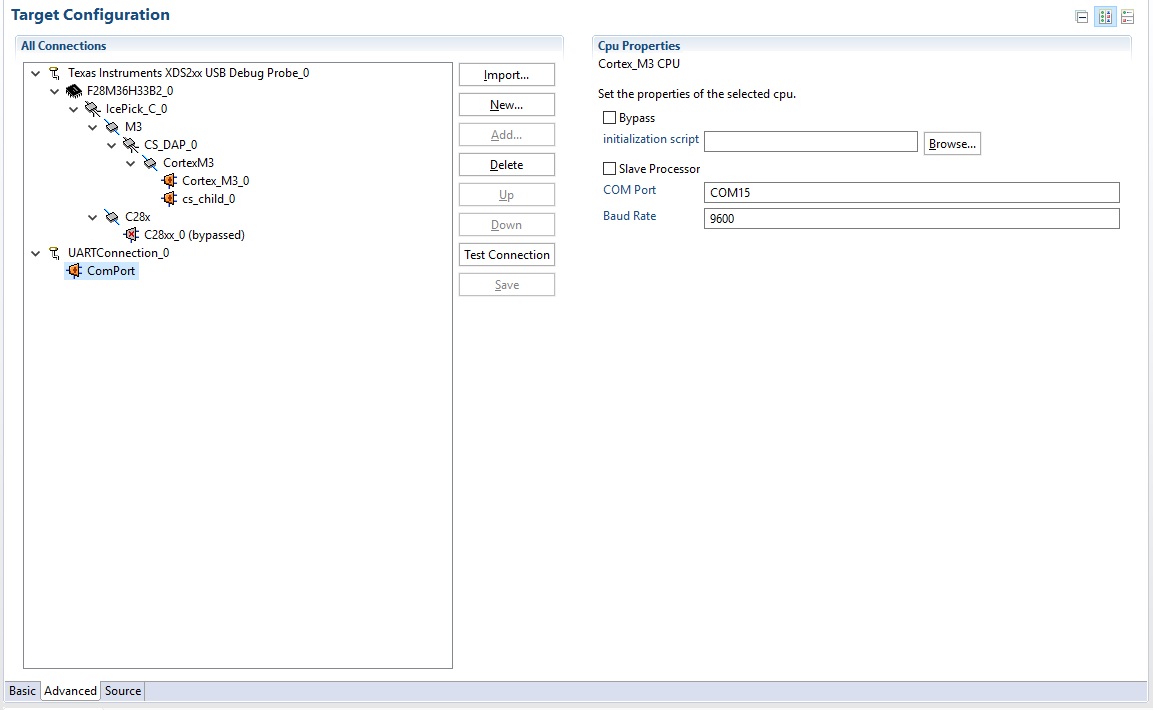Select the IcePick_C_0 router icon

(x=92, y=108)
